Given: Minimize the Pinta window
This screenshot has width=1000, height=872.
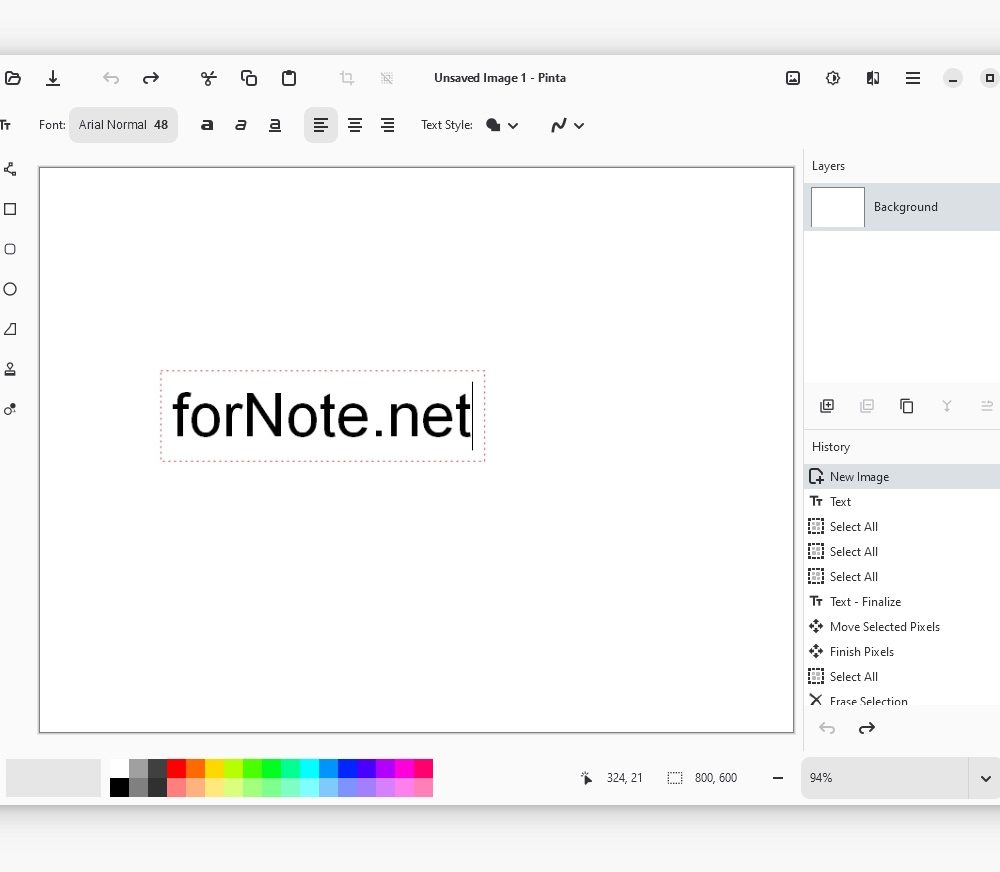Looking at the screenshot, I should (952, 78).
